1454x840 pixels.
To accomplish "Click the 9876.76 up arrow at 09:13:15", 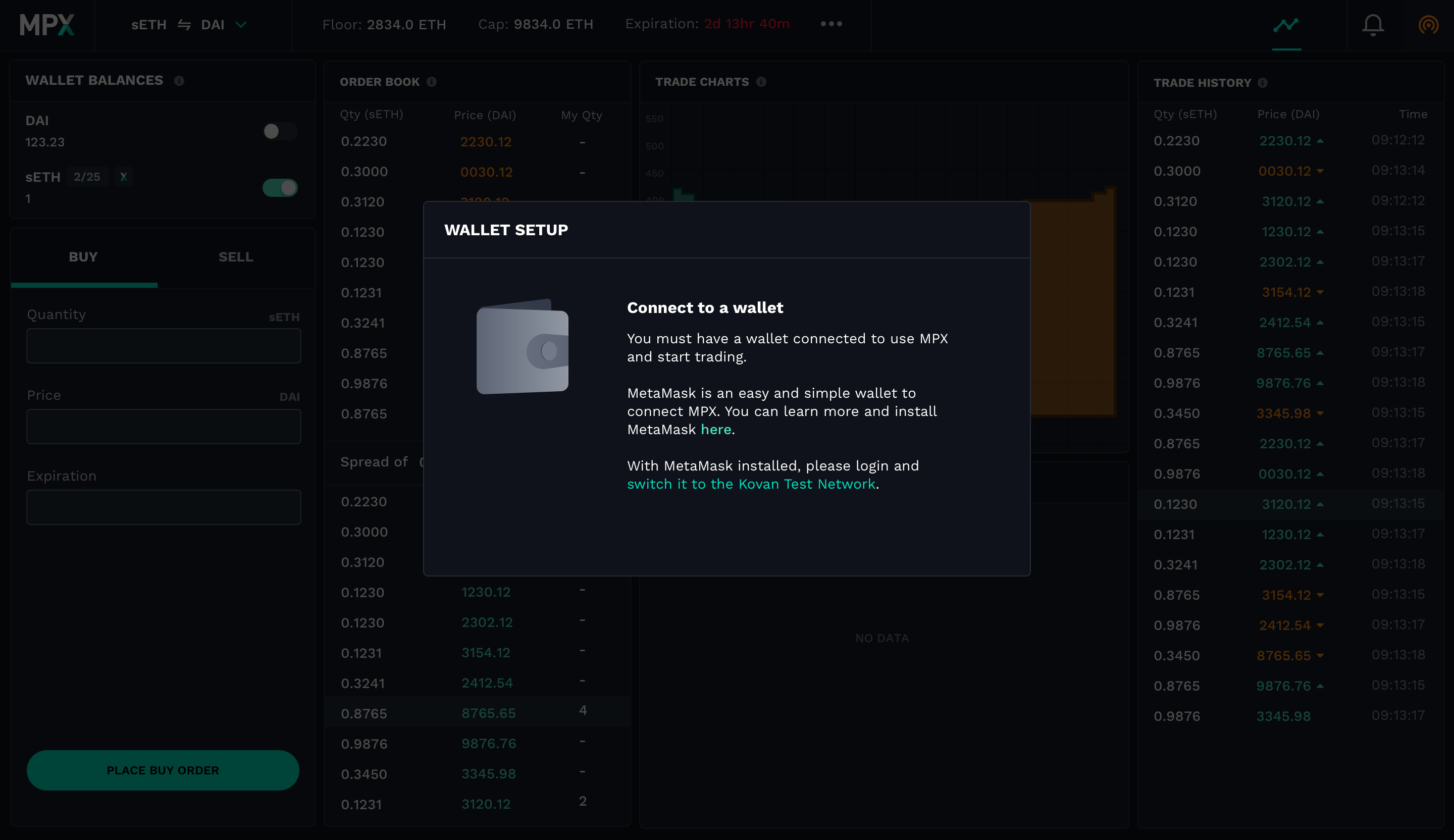I will 1320,686.
